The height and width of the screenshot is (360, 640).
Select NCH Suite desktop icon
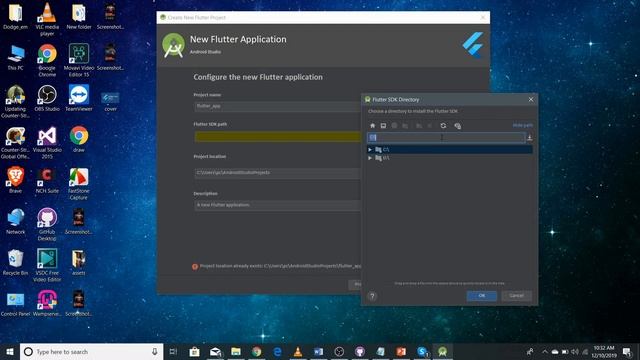pyautogui.click(x=47, y=180)
